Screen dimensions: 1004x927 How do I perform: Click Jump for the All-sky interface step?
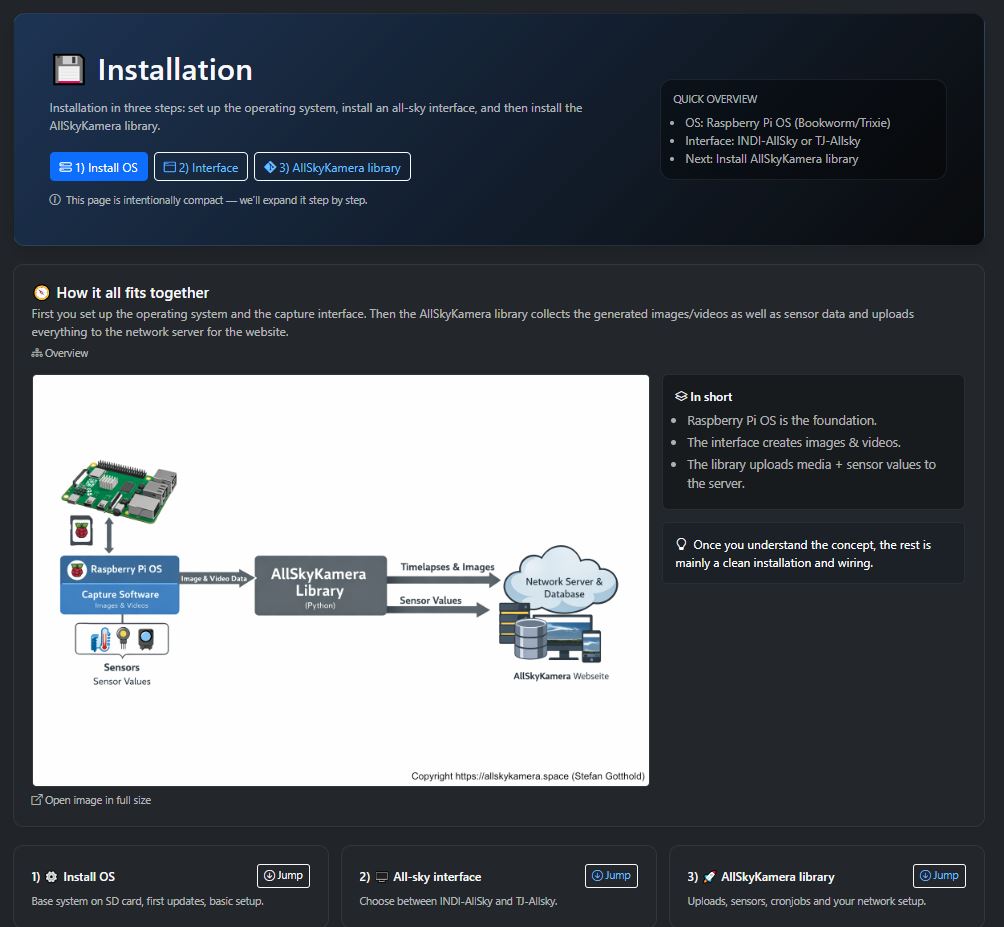click(x=611, y=875)
